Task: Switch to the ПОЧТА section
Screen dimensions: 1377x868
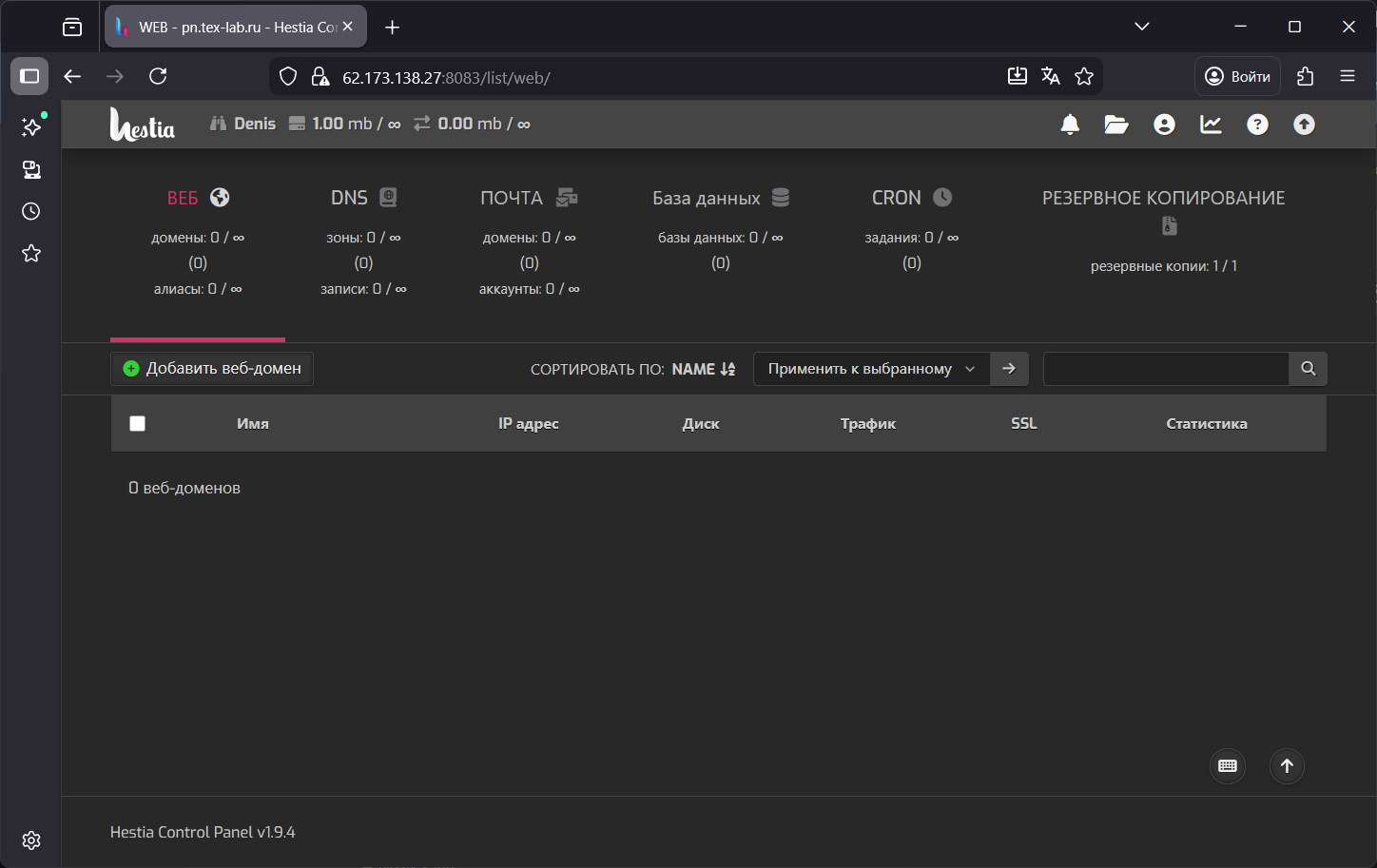Action: (x=528, y=198)
